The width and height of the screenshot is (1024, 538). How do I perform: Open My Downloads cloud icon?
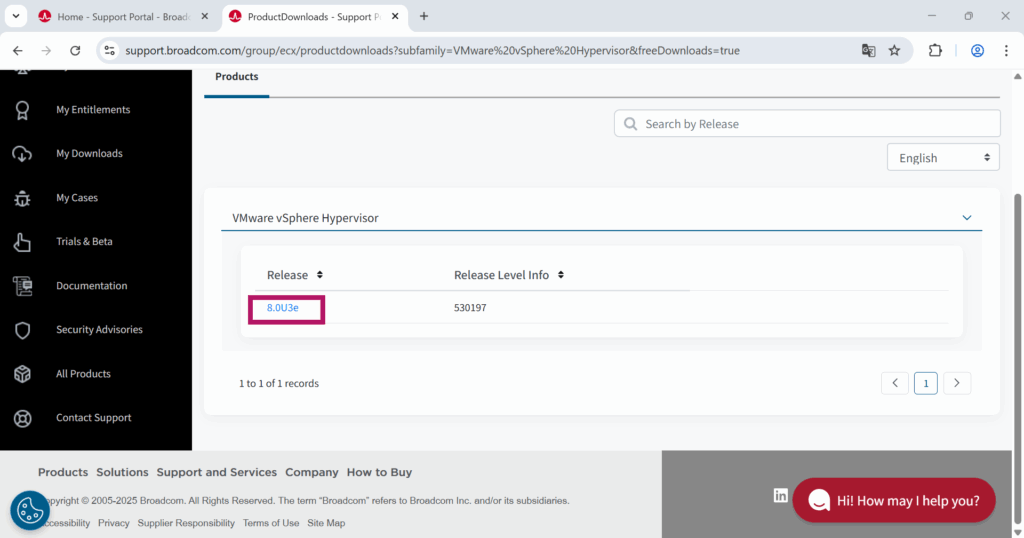22,154
